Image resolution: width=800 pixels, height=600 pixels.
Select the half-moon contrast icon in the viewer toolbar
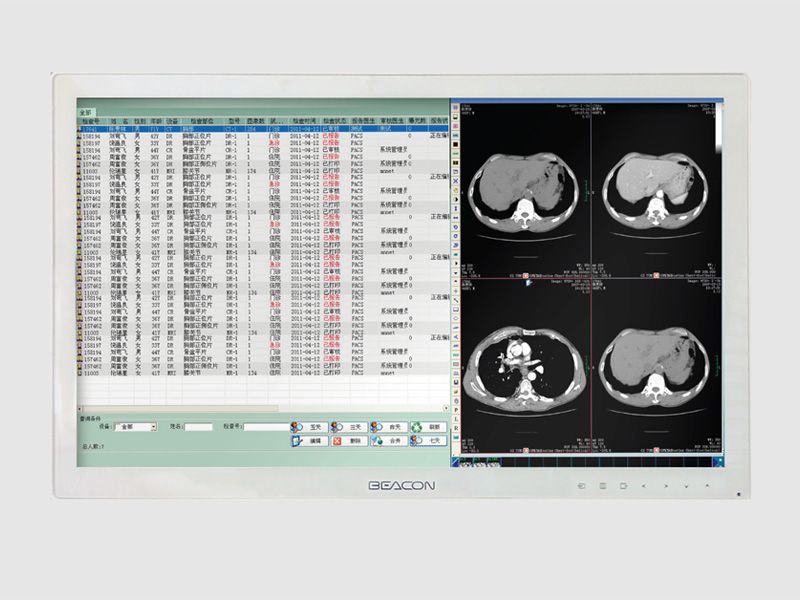pyautogui.click(x=456, y=198)
